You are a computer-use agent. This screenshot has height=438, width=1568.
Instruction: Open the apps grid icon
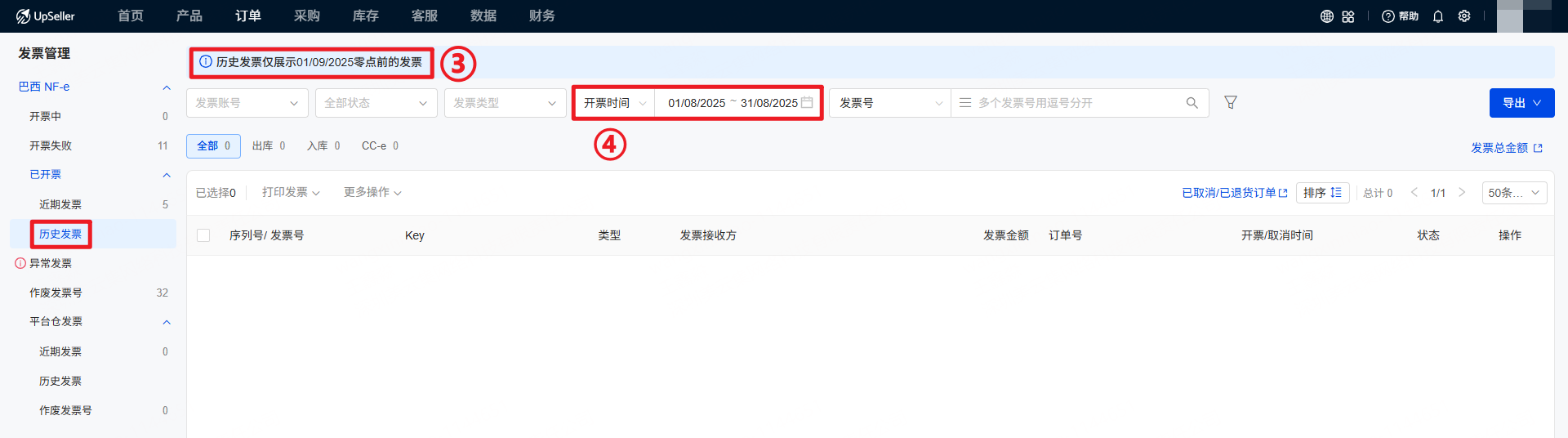click(x=1348, y=16)
